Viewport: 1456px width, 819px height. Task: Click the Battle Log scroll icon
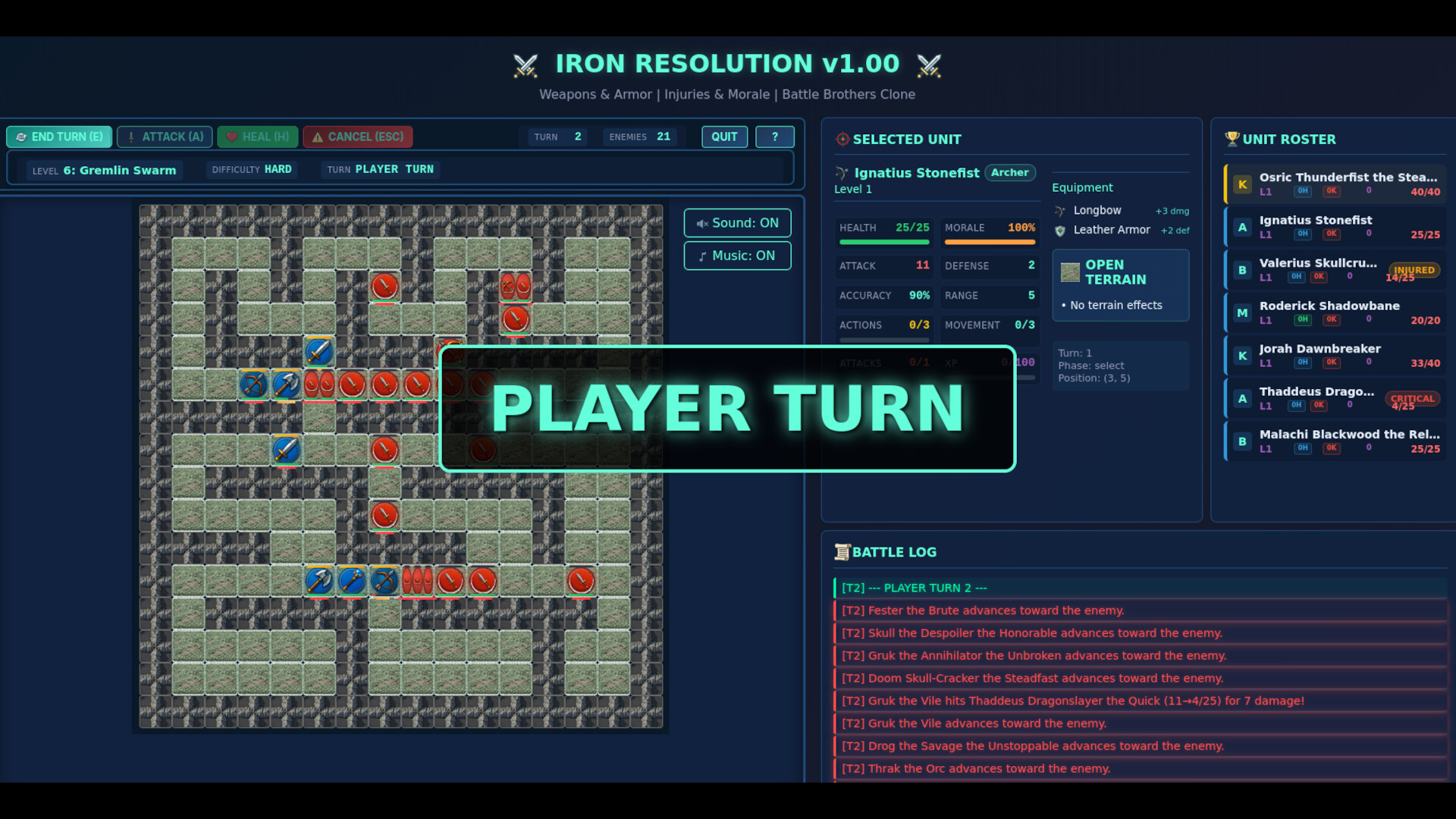pos(842,552)
